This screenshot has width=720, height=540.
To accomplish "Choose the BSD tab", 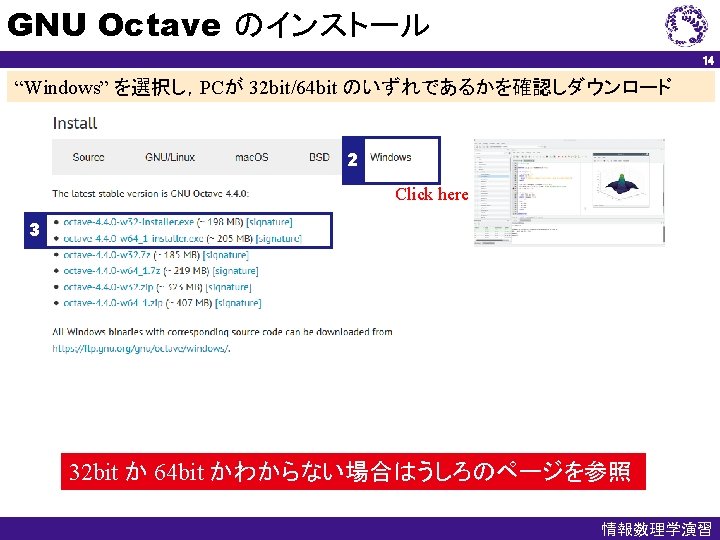I will tap(319, 157).
